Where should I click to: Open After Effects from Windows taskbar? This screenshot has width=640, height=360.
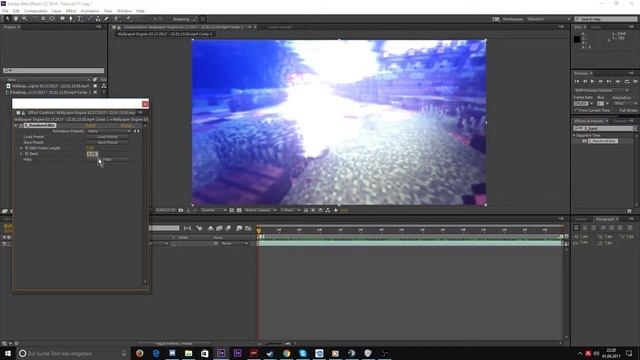(x=221, y=353)
